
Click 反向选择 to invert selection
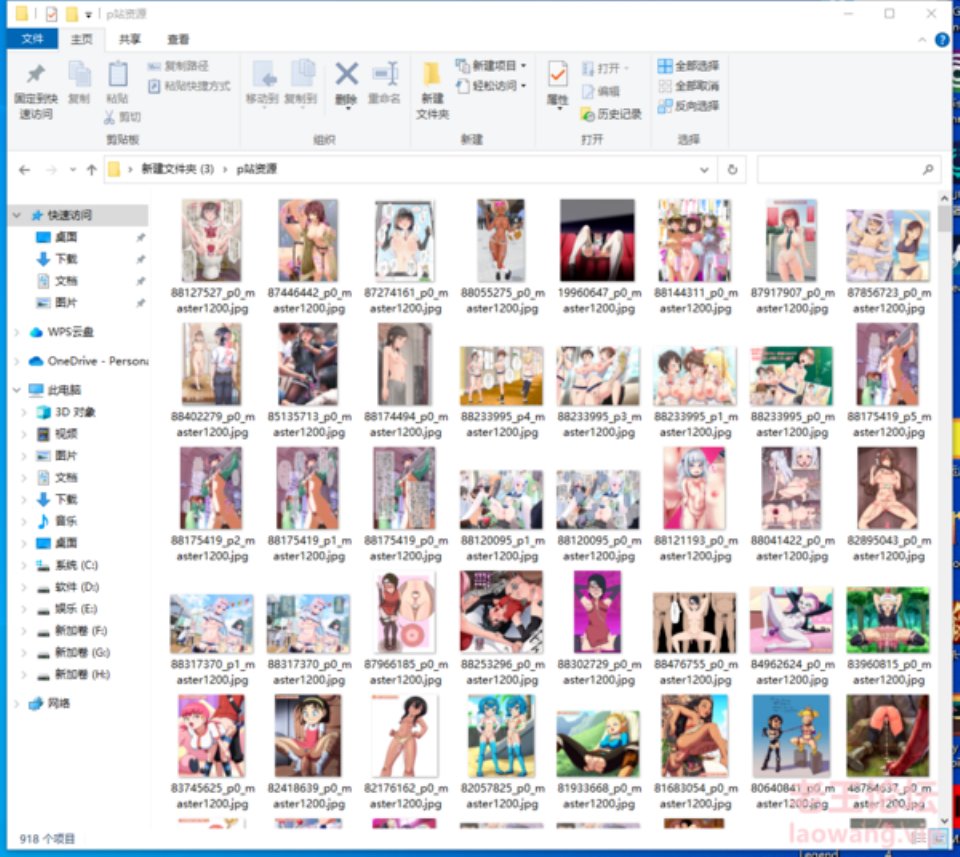point(688,106)
